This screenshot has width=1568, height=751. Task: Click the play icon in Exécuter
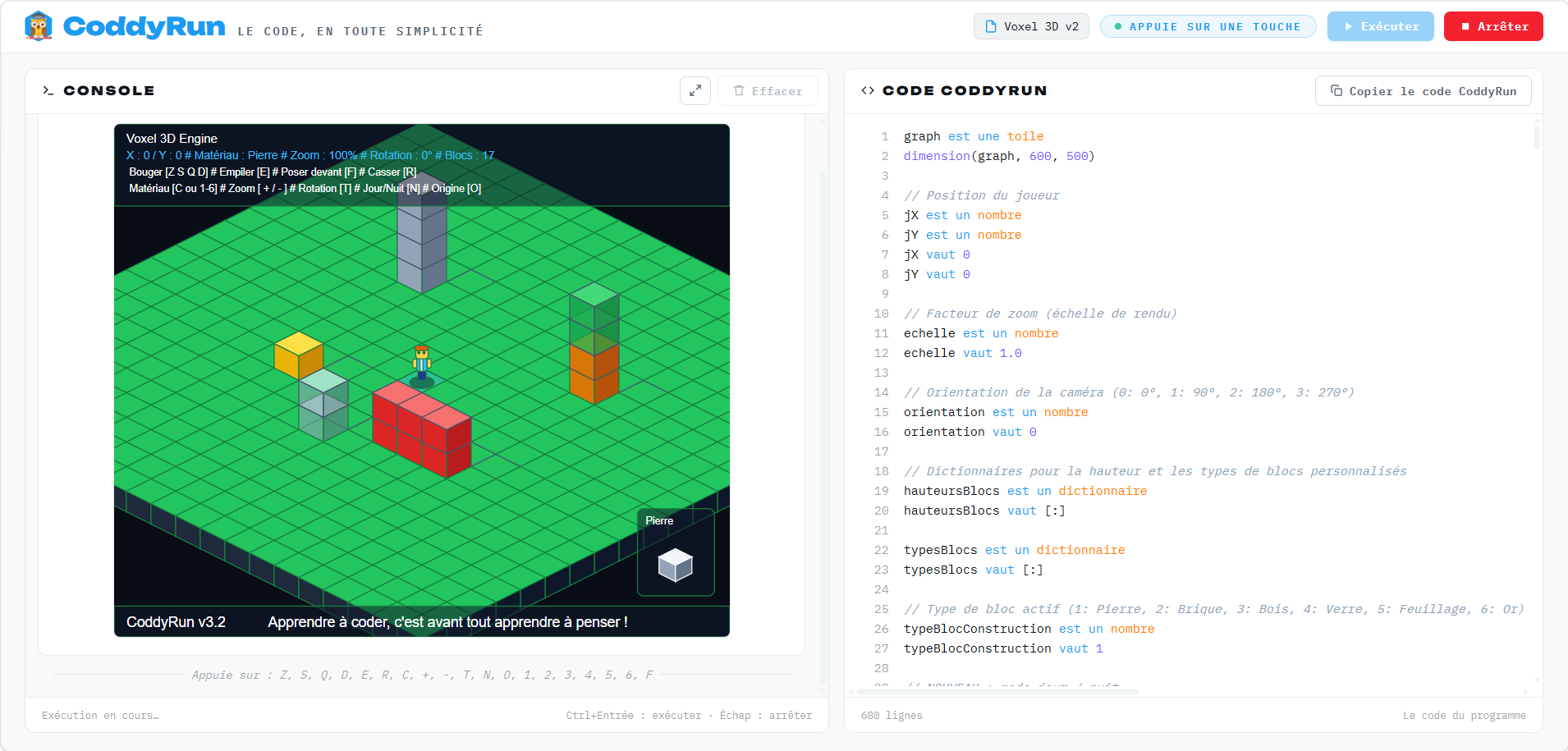click(1348, 26)
